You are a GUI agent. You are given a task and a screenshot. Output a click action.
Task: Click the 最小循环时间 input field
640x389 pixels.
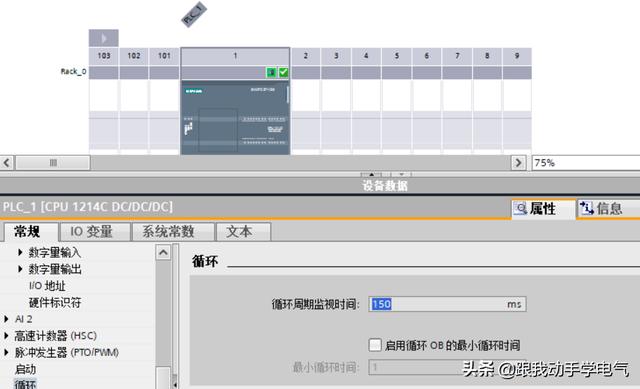(447, 367)
